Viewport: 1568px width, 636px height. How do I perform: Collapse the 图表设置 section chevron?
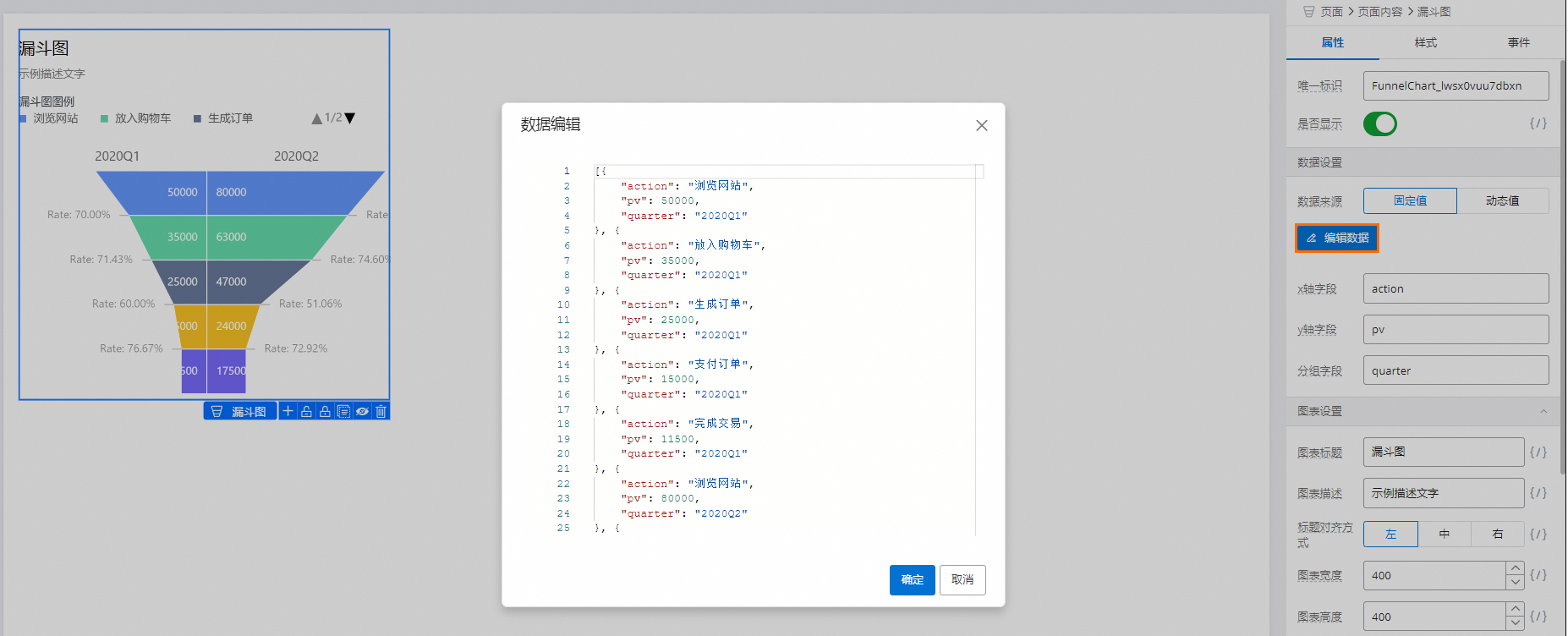[x=1543, y=411]
